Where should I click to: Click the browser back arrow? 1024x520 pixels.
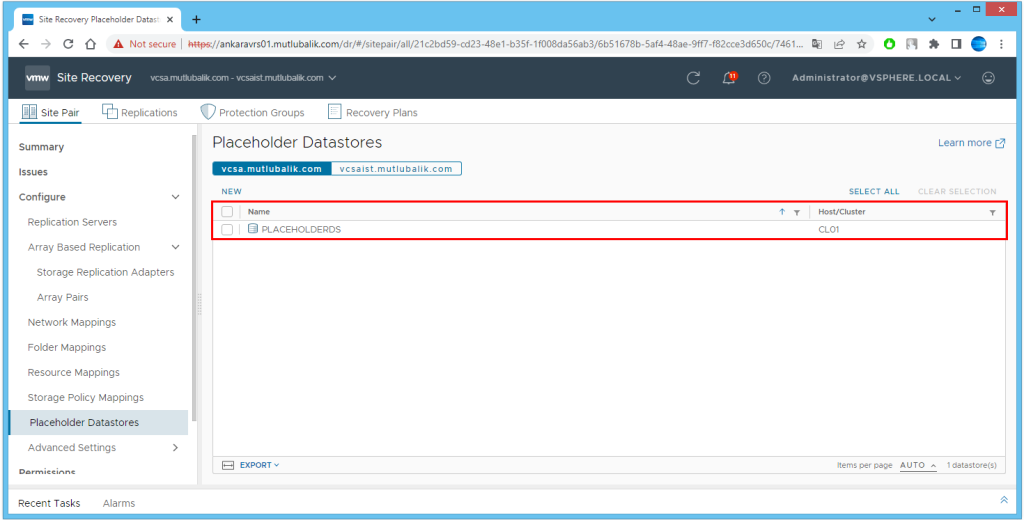[x=24, y=44]
